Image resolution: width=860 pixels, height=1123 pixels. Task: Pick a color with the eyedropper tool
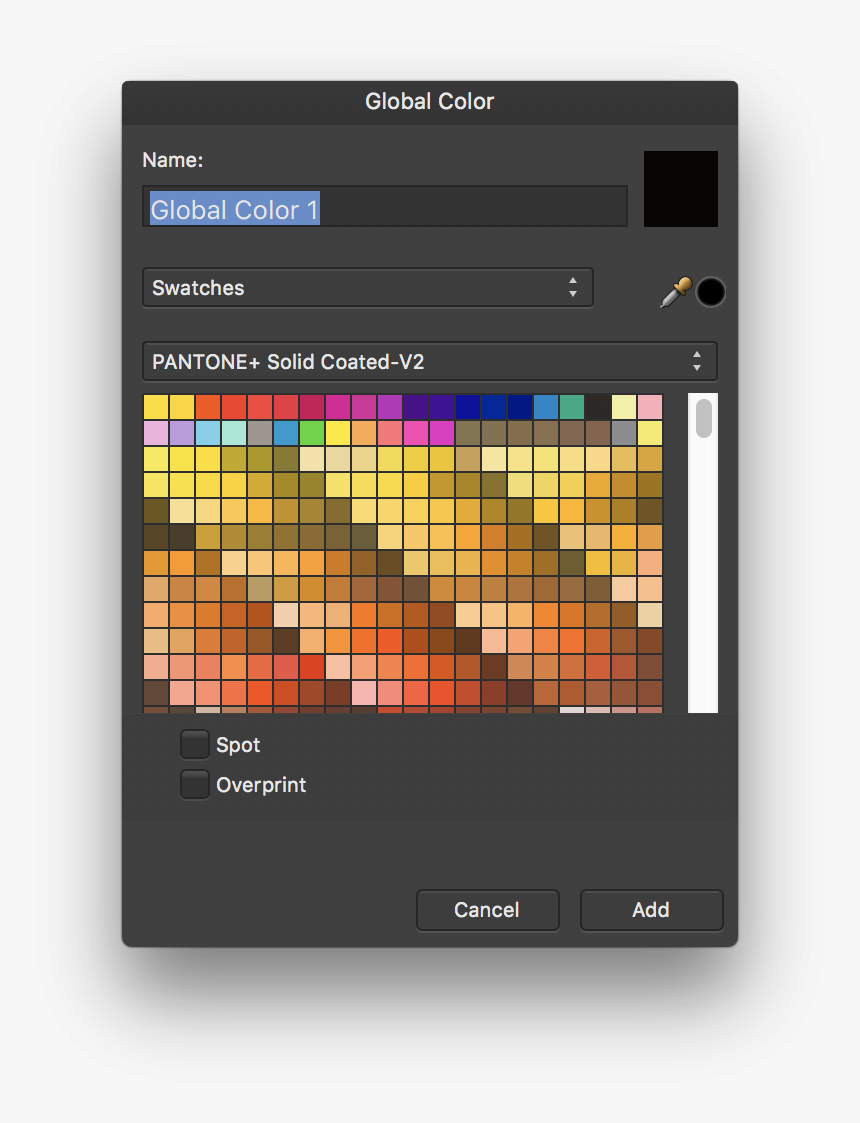(676, 291)
